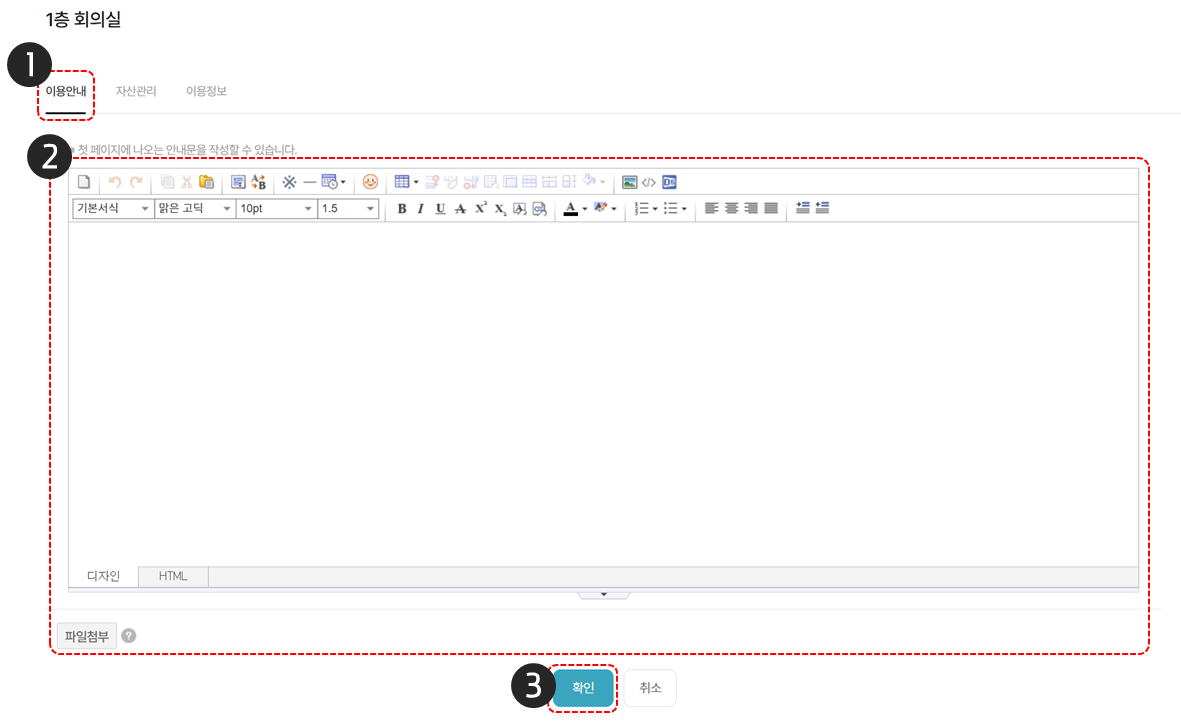
Task: Switch editor to HTML mode
Action: click(173, 576)
